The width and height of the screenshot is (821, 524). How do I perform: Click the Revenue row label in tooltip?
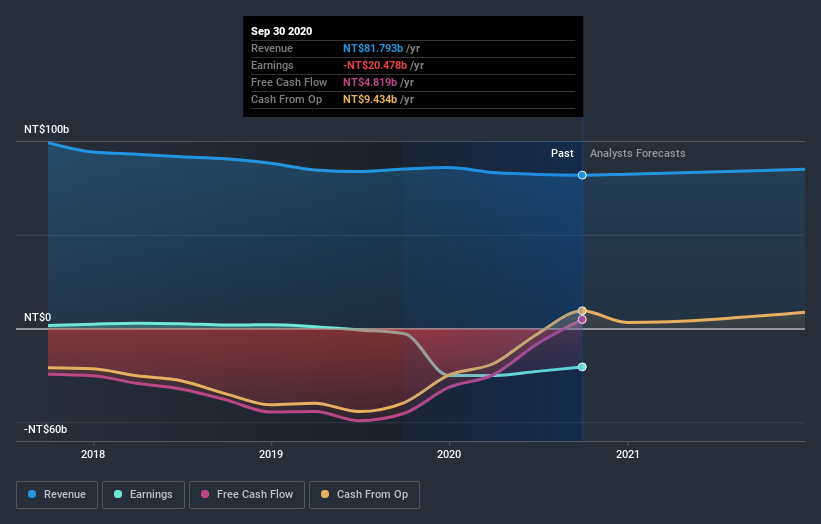tap(272, 48)
